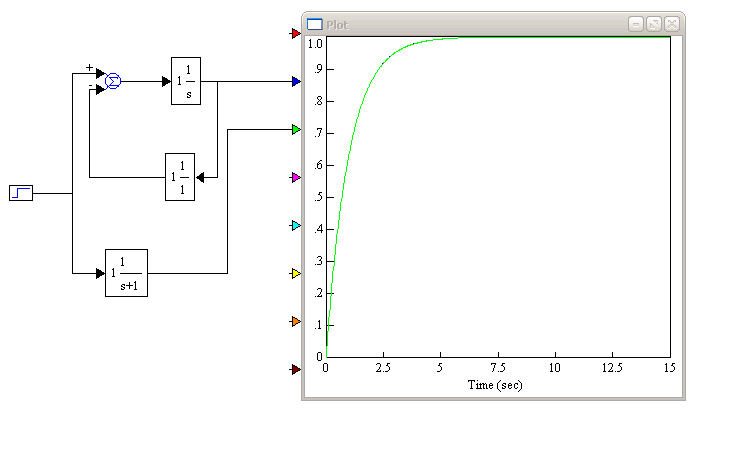The width and height of the screenshot is (731, 462).
Task: Click the minus input arrow of summing junction
Action: pos(100,90)
